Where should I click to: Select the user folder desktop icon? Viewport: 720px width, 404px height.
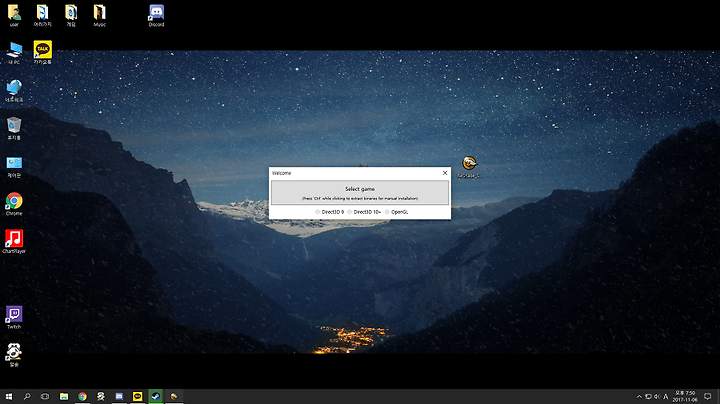point(14,16)
